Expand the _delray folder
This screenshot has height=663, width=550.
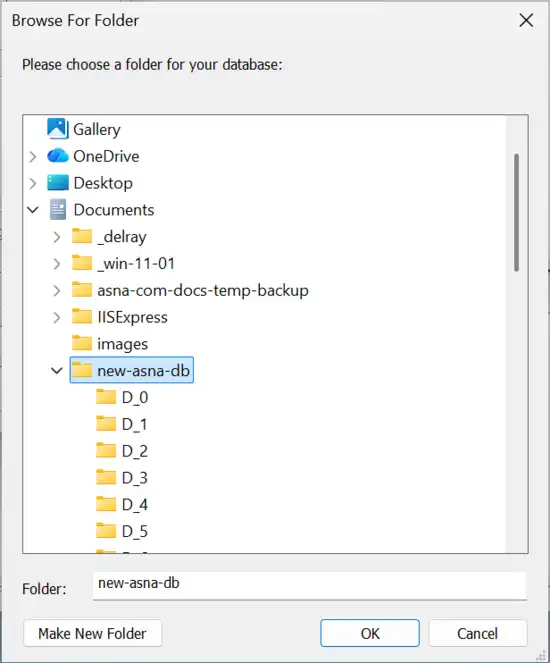tap(57, 237)
